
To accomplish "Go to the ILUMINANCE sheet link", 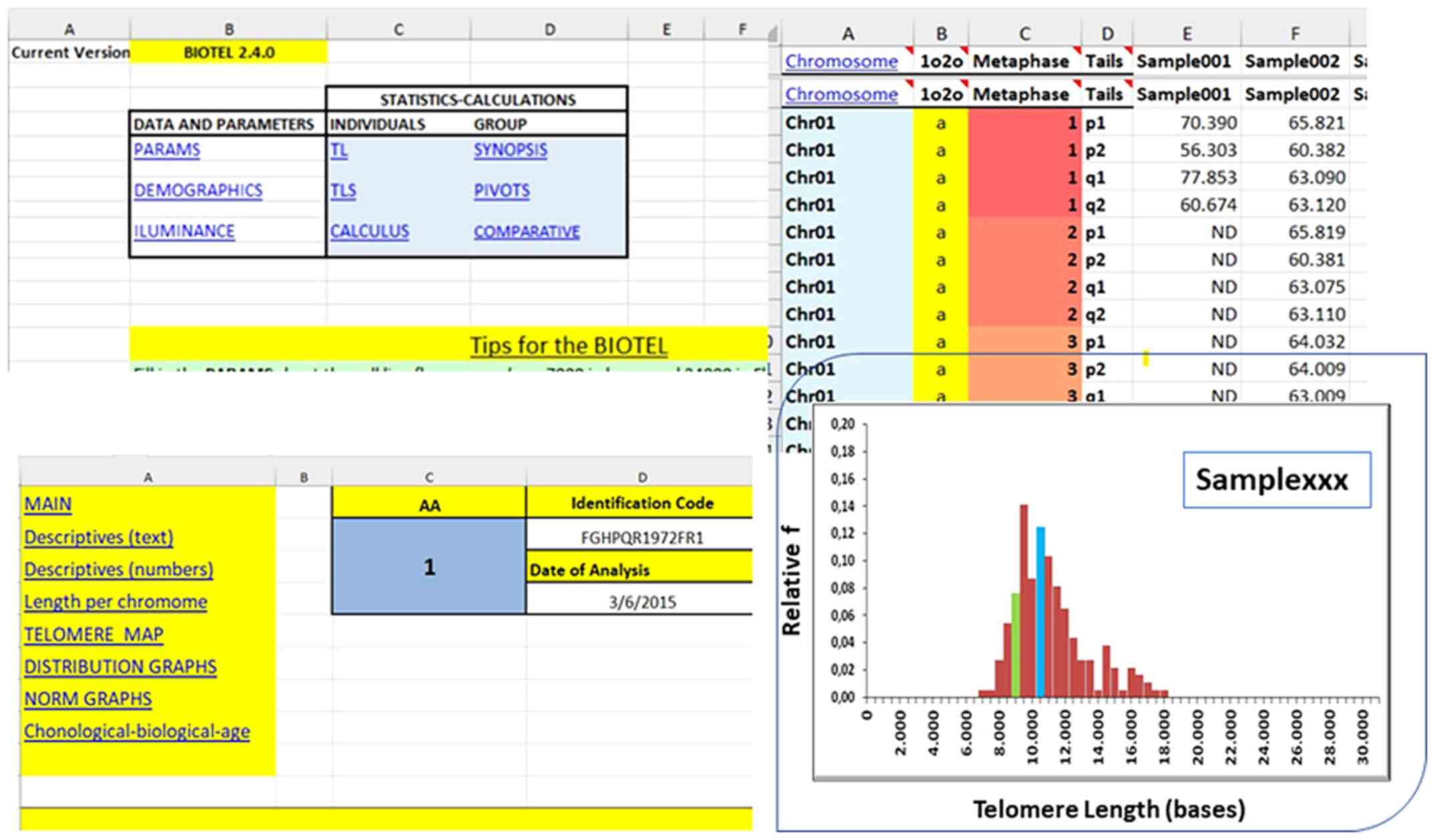I will 184,232.
